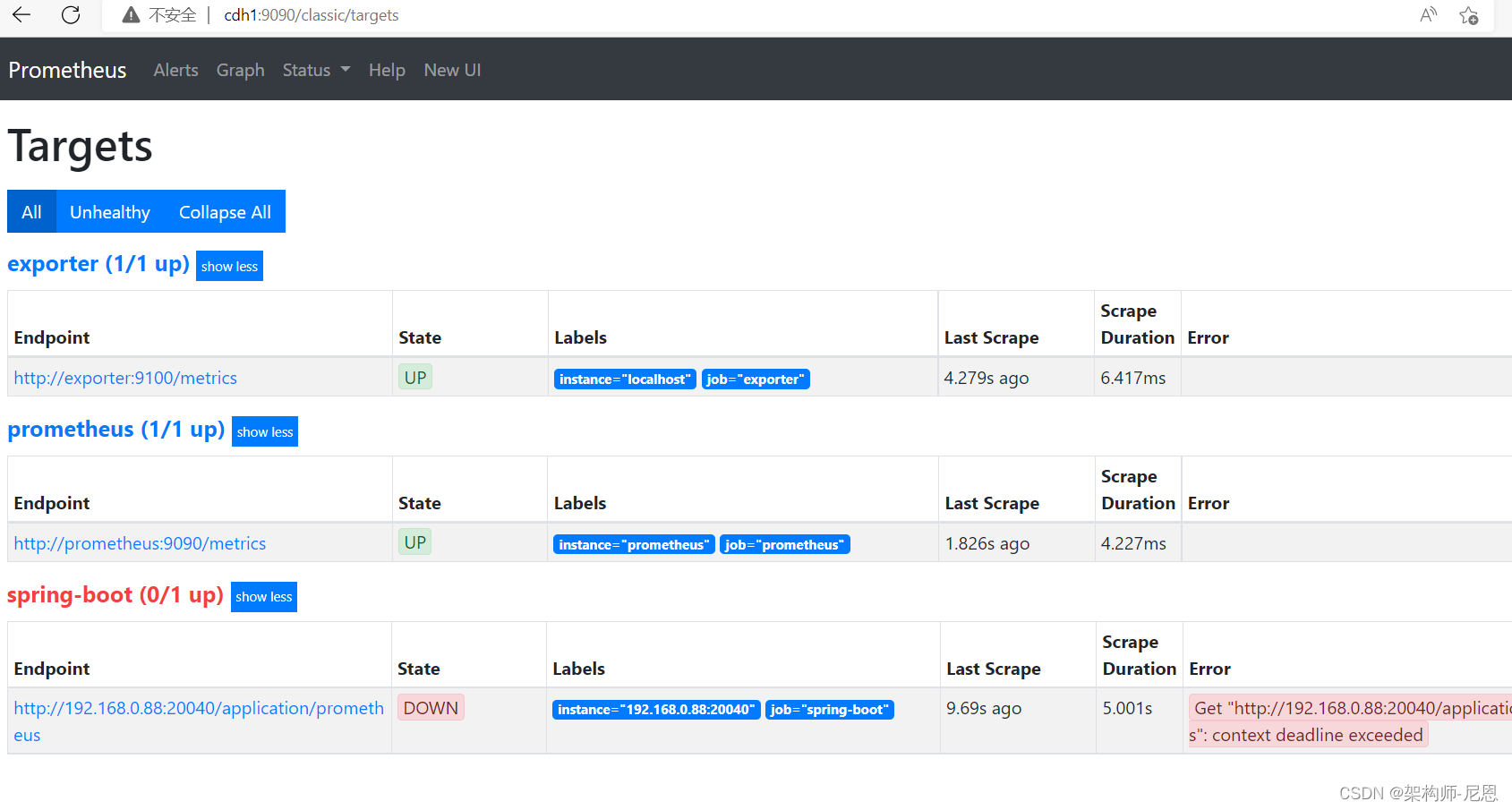This screenshot has height=810, width=1512.
Task: Open the Alerts nav item
Action: tap(175, 70)
